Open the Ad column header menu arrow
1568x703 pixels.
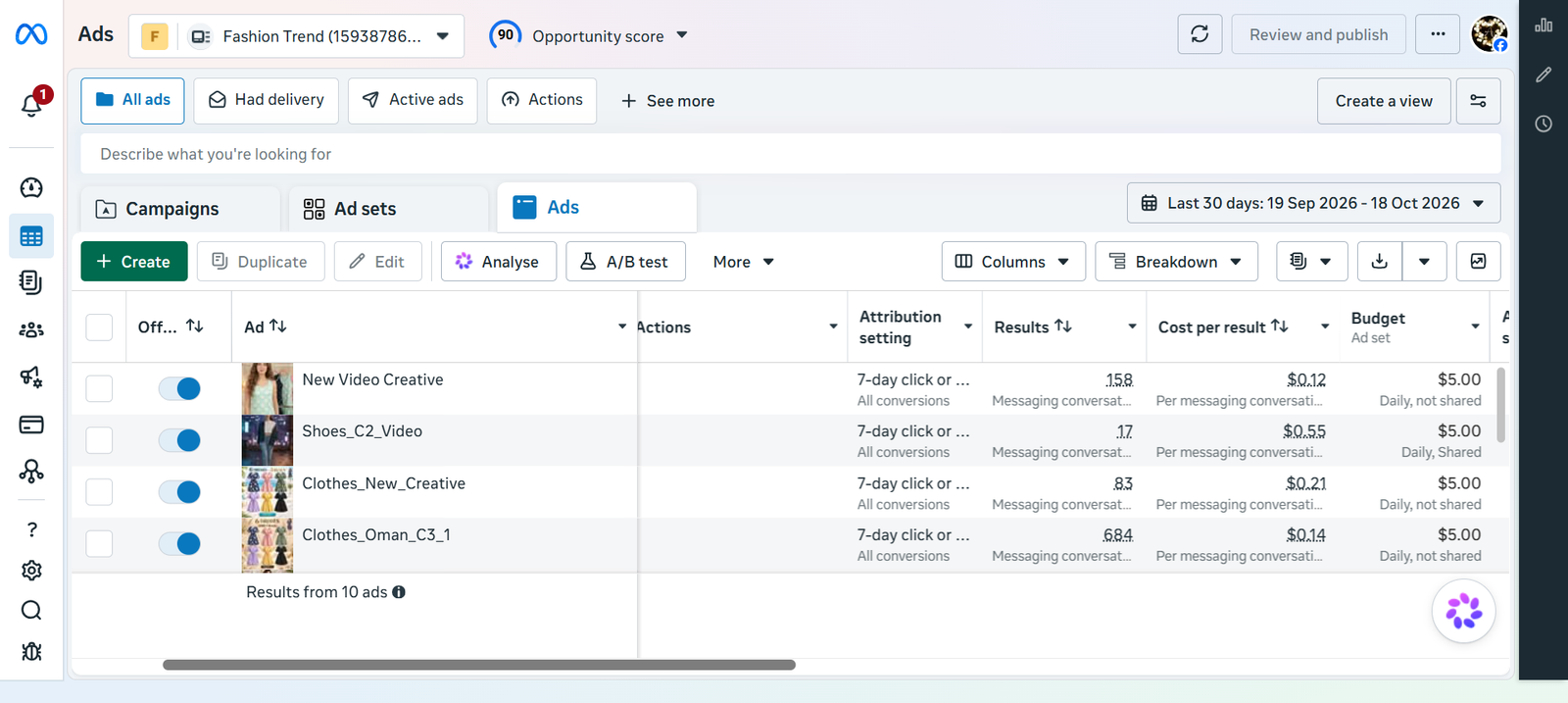coord(621,326)
